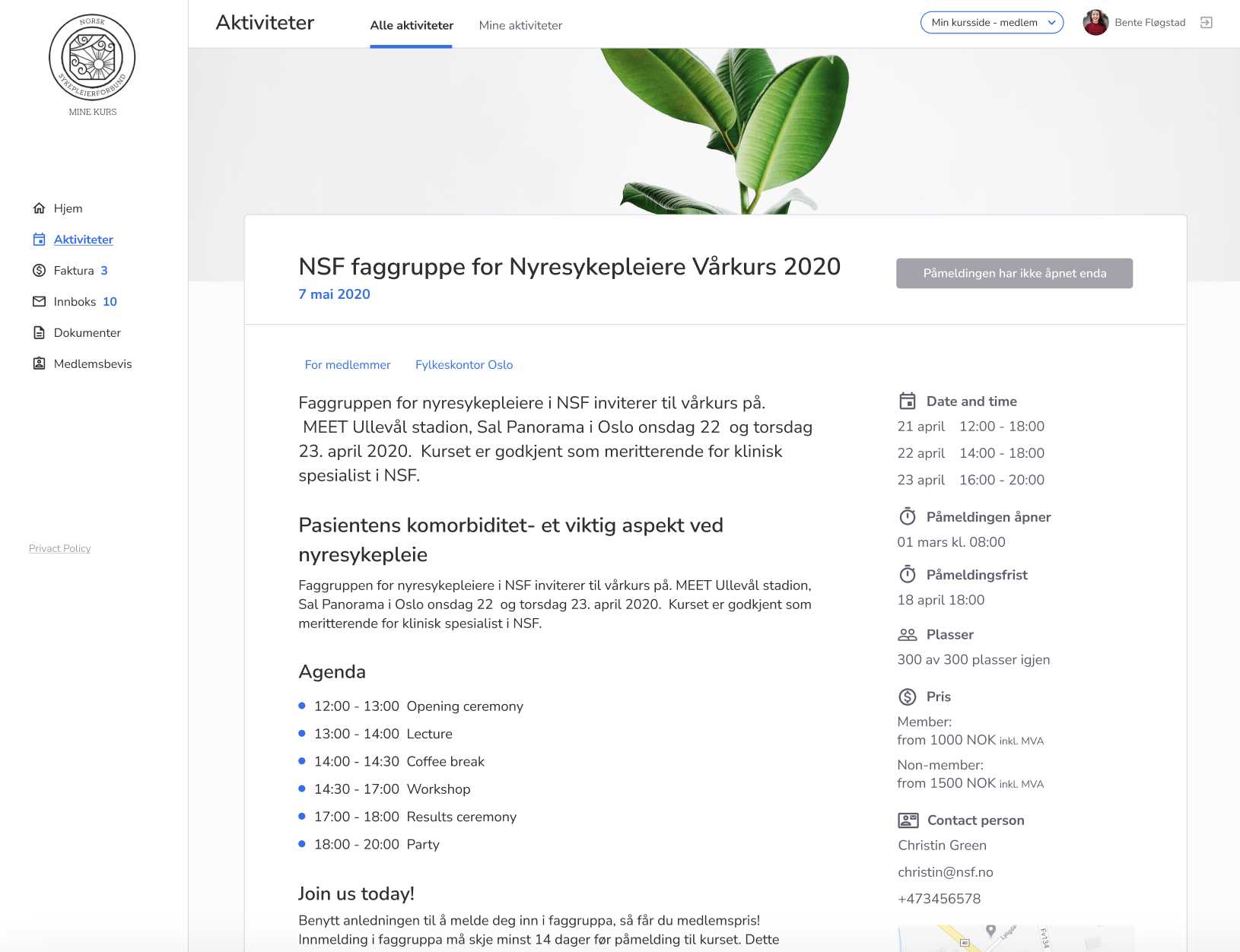Screen dimensions: 1240x952
Task: Click the plant banner image
Action: tap(714, 132)
